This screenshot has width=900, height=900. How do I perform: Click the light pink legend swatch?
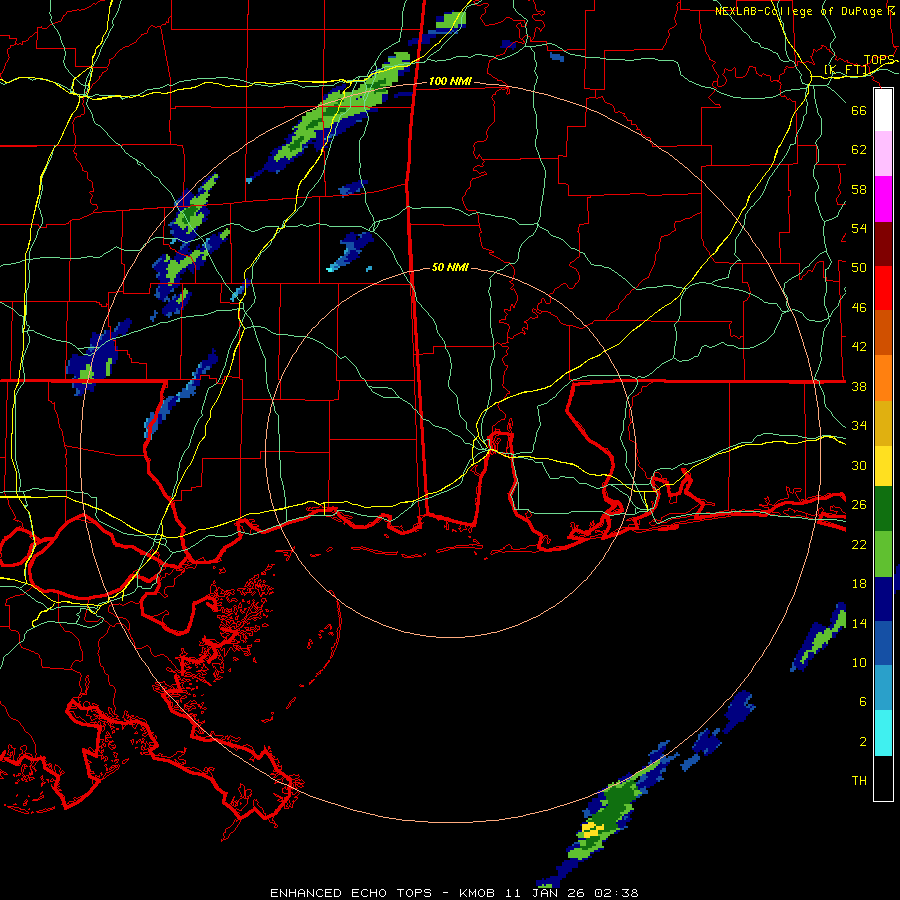point(883,153)
